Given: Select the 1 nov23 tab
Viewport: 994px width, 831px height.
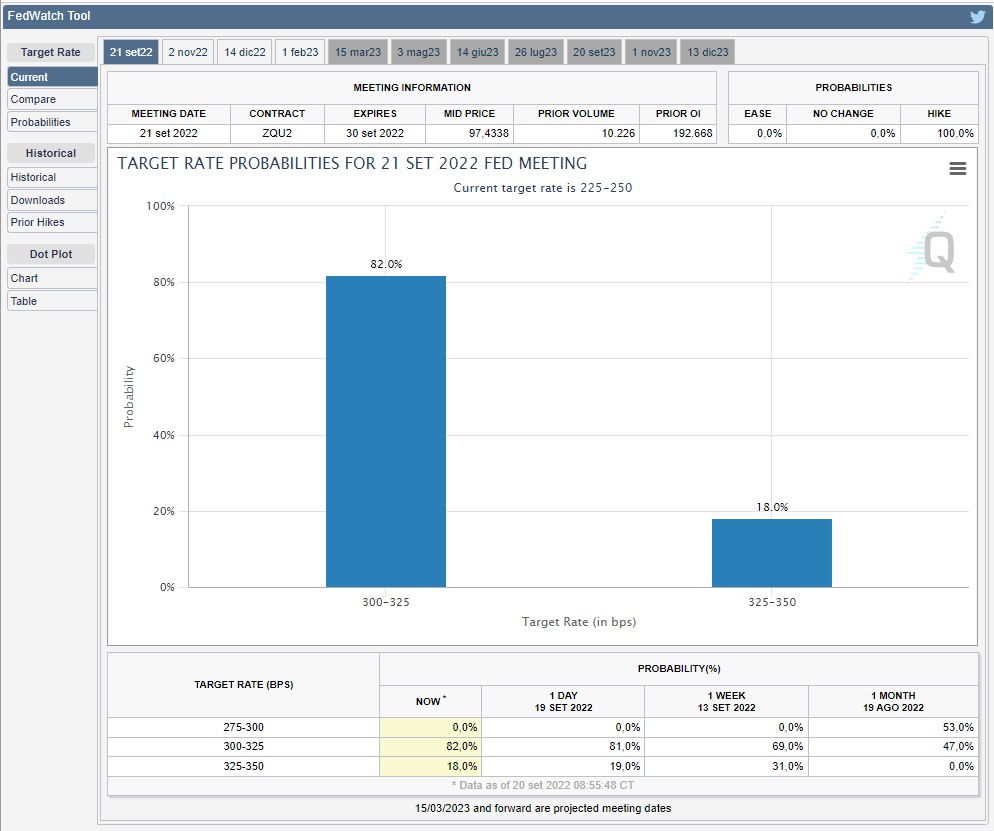Looking at the screenshot, I should [651, 52].
